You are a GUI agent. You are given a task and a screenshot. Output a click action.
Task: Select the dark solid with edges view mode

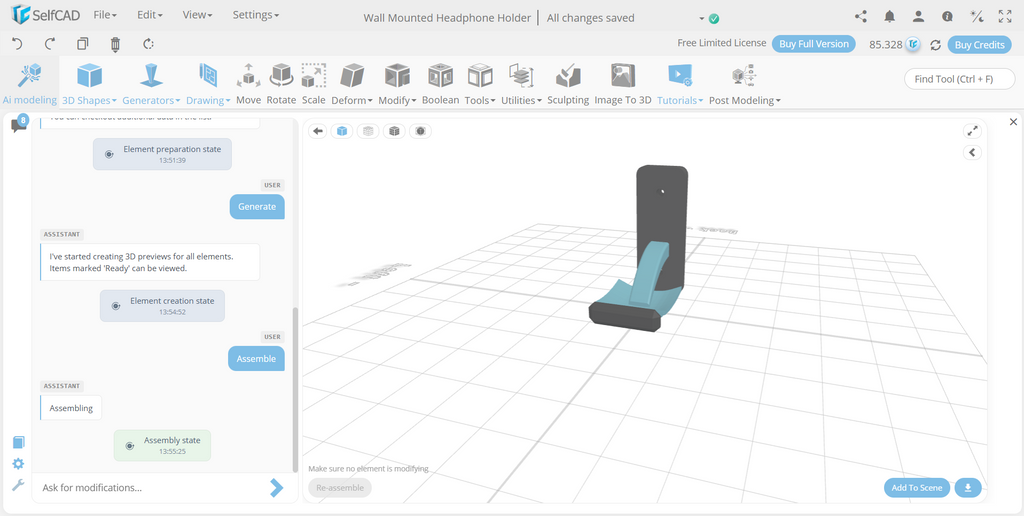(394, 131)
